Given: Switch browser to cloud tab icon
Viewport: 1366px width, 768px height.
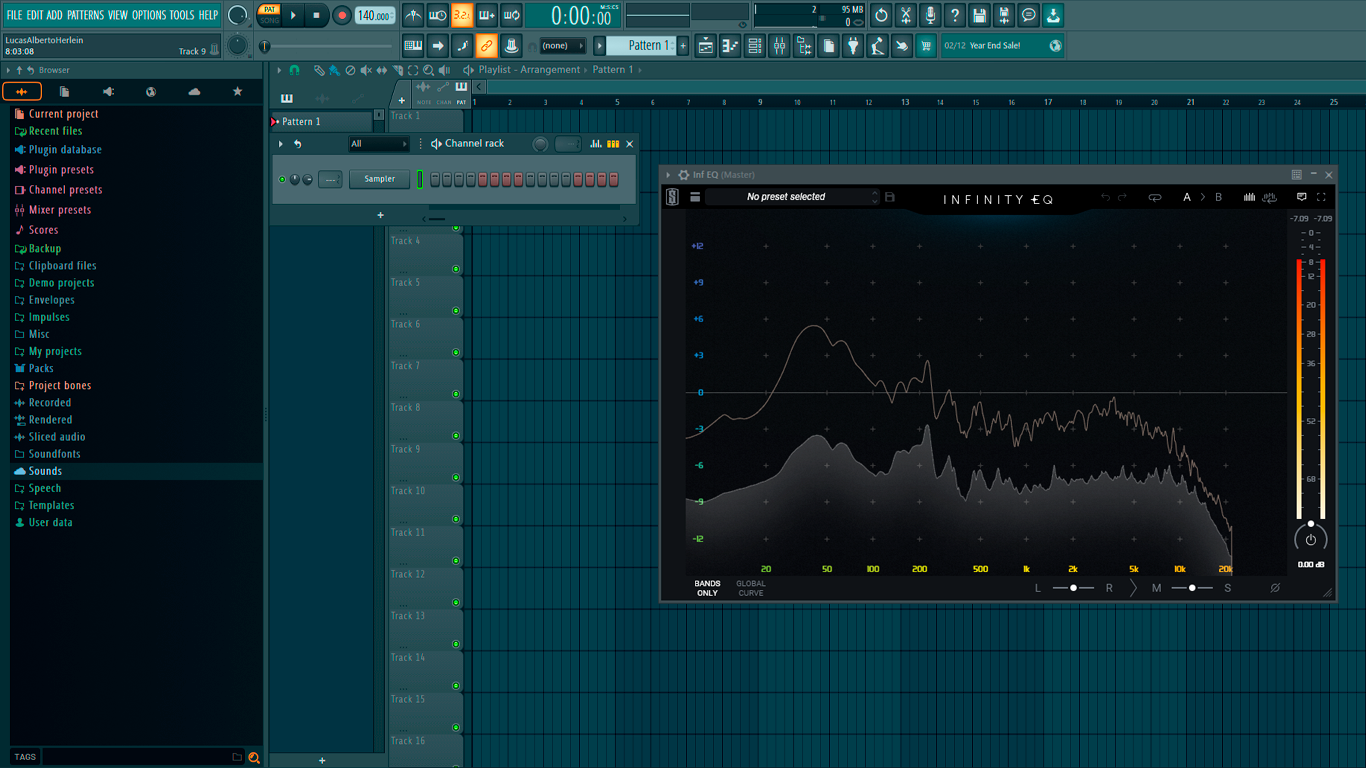Looking at the screenshot, I should click(x=194, y=91).
